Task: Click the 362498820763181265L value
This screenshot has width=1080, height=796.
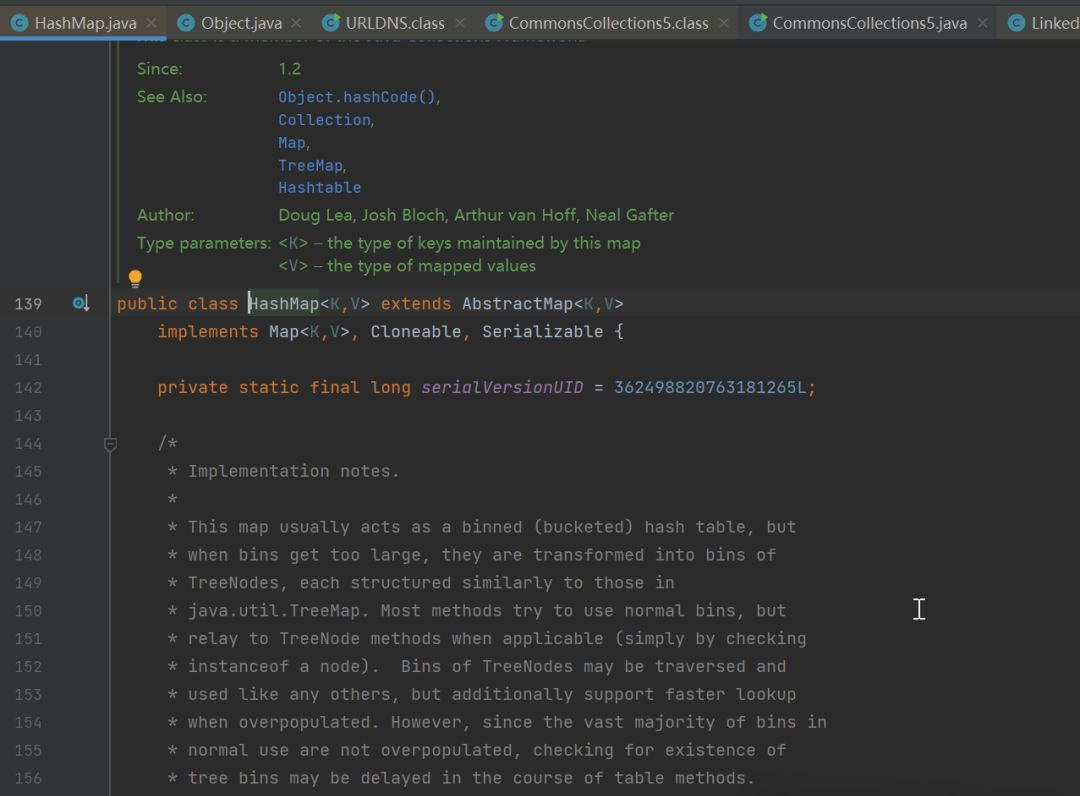Action: coord(709,388)
